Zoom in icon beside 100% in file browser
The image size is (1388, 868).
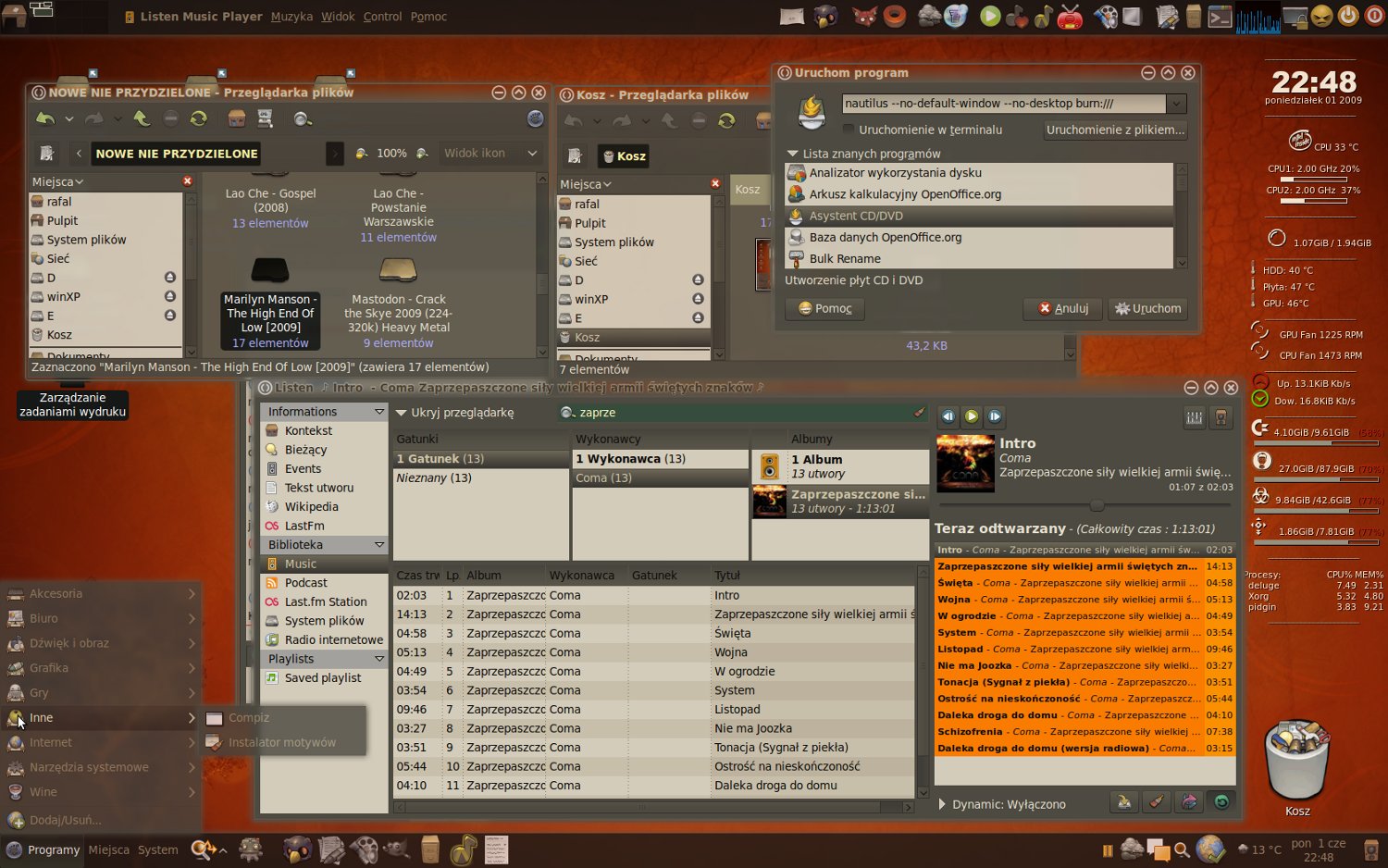click(422, 153)
